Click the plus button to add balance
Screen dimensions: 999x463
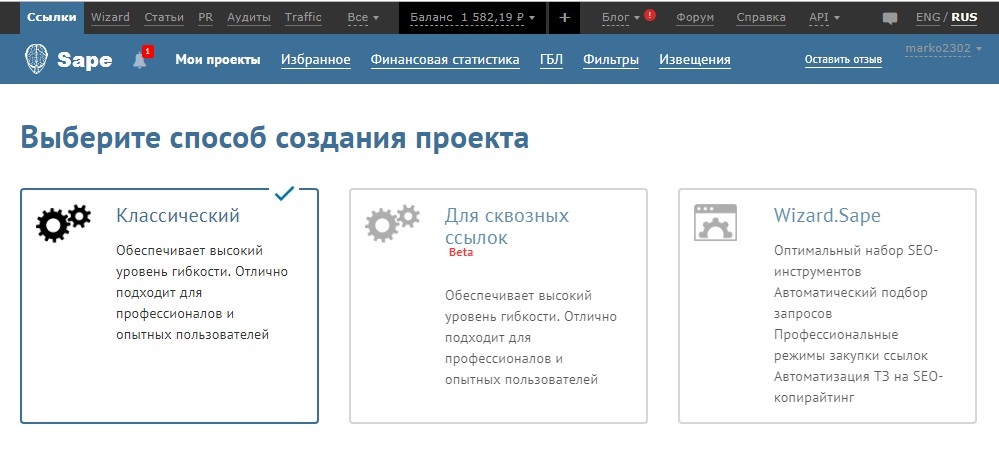pyautogui.click(x=564, y=17)
